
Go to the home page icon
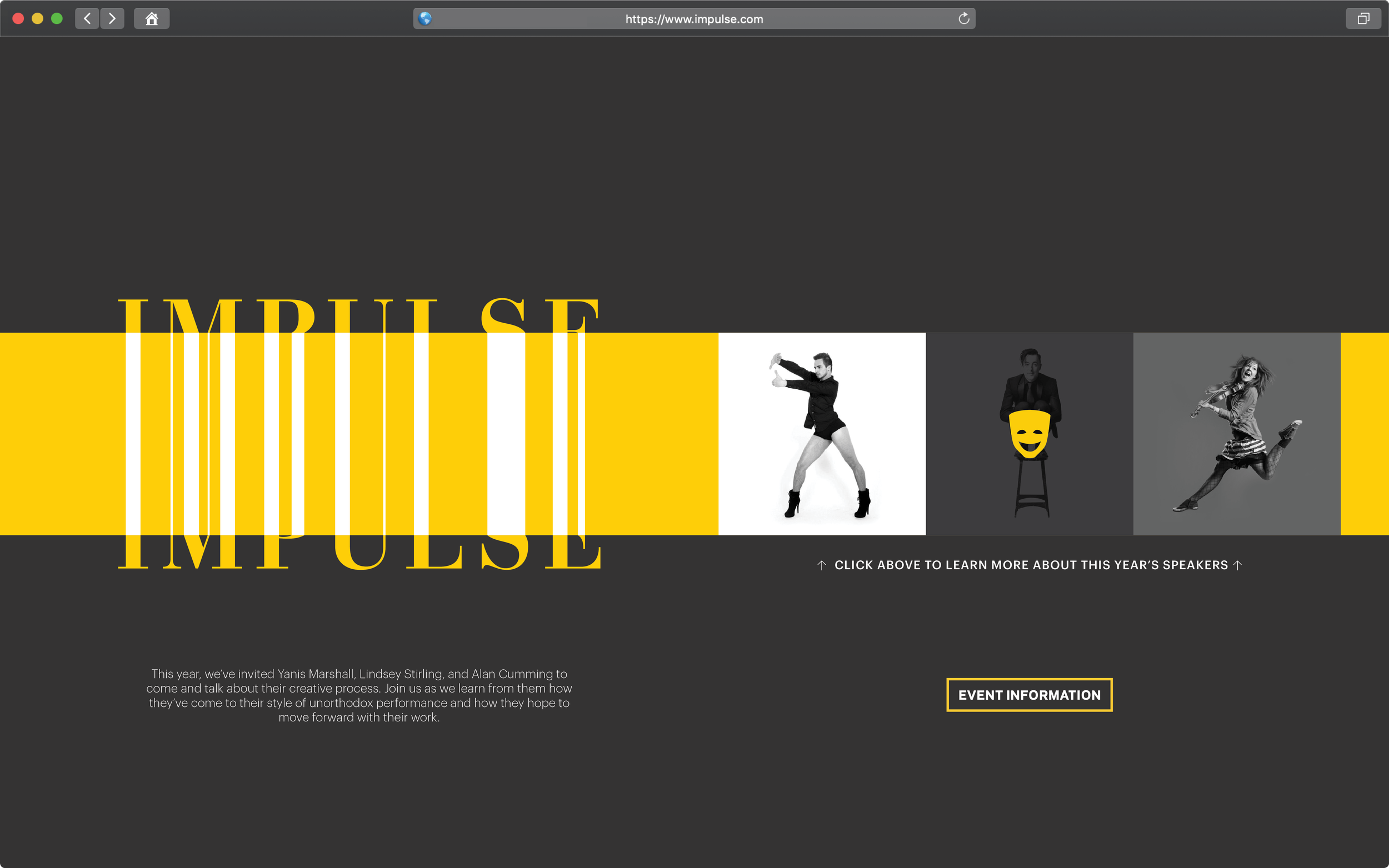[x=152, y=18]
